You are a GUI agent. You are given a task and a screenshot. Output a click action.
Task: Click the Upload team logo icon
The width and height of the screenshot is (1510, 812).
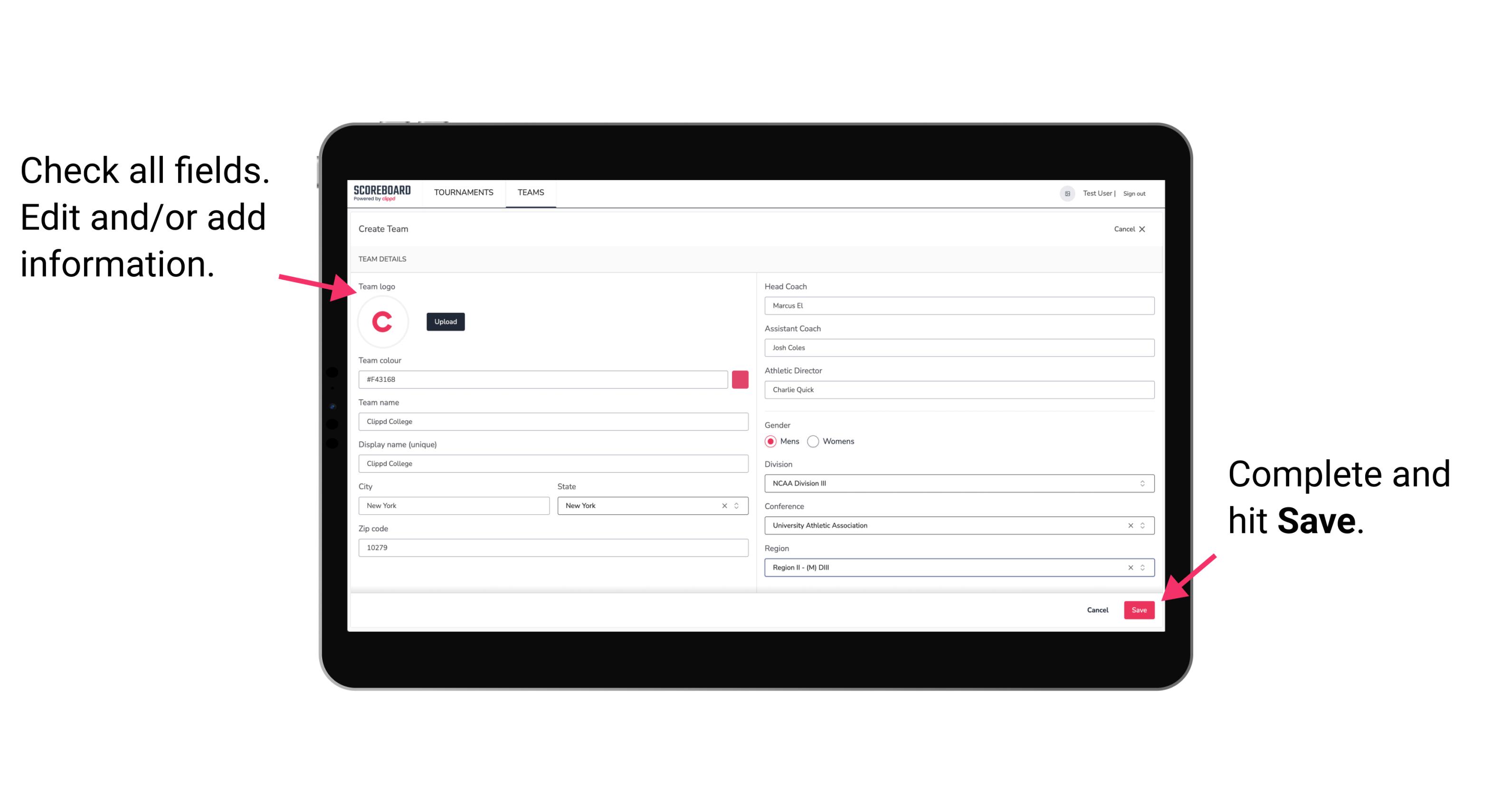444,322
